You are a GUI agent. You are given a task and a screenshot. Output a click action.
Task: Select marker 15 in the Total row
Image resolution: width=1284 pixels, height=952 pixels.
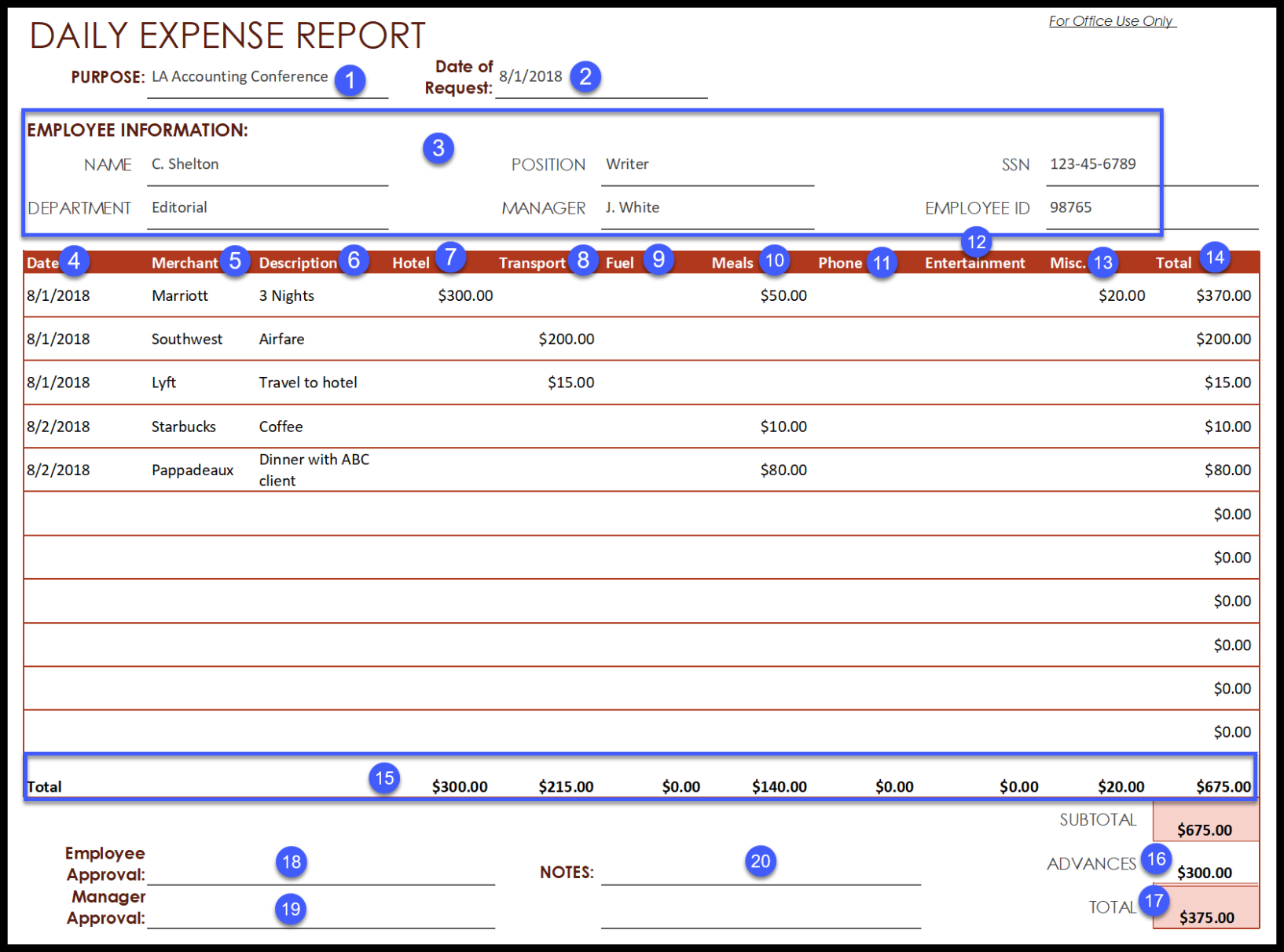pyautogui.click(x=384, y=778)
